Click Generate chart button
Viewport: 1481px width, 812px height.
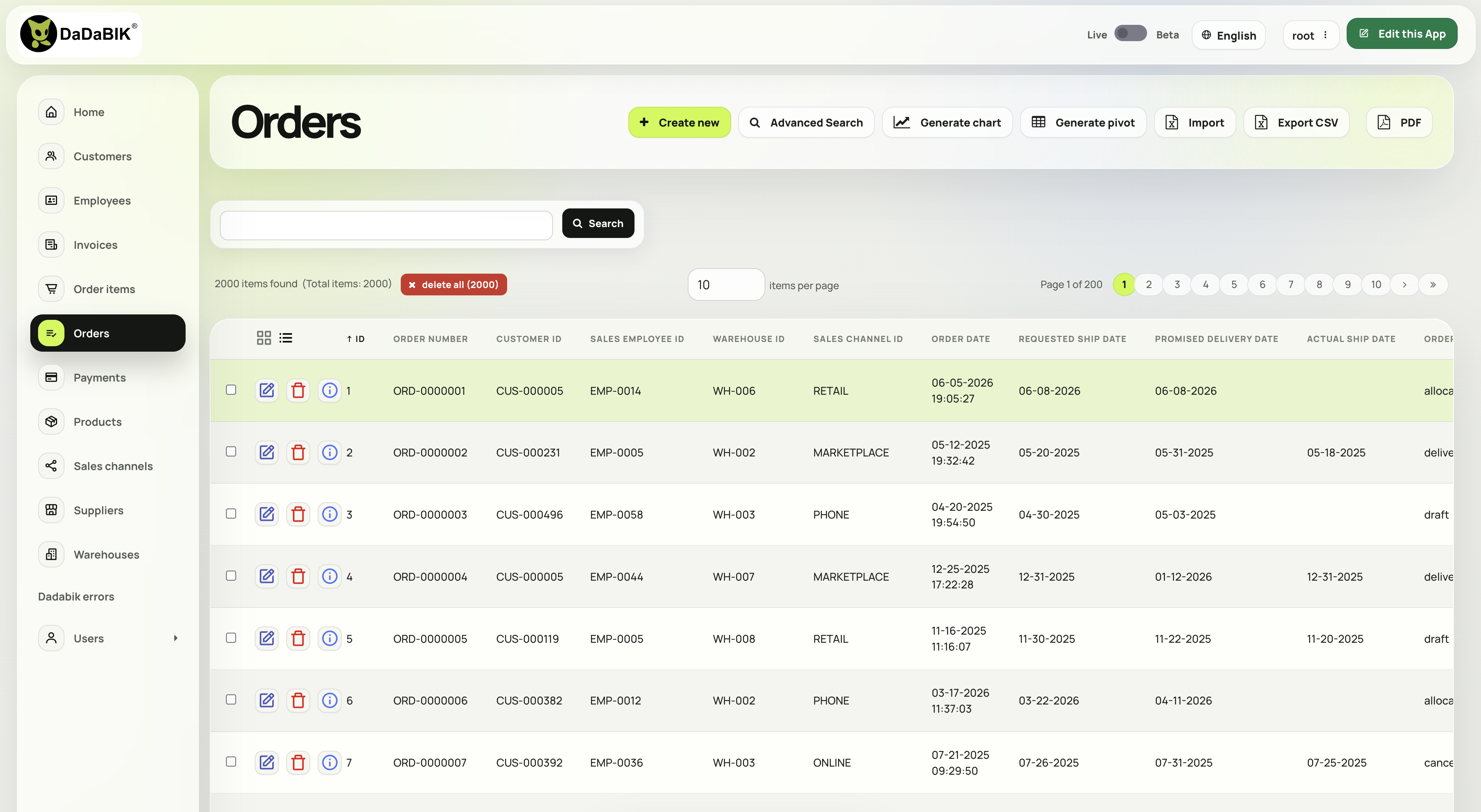(x=947, y=122)
